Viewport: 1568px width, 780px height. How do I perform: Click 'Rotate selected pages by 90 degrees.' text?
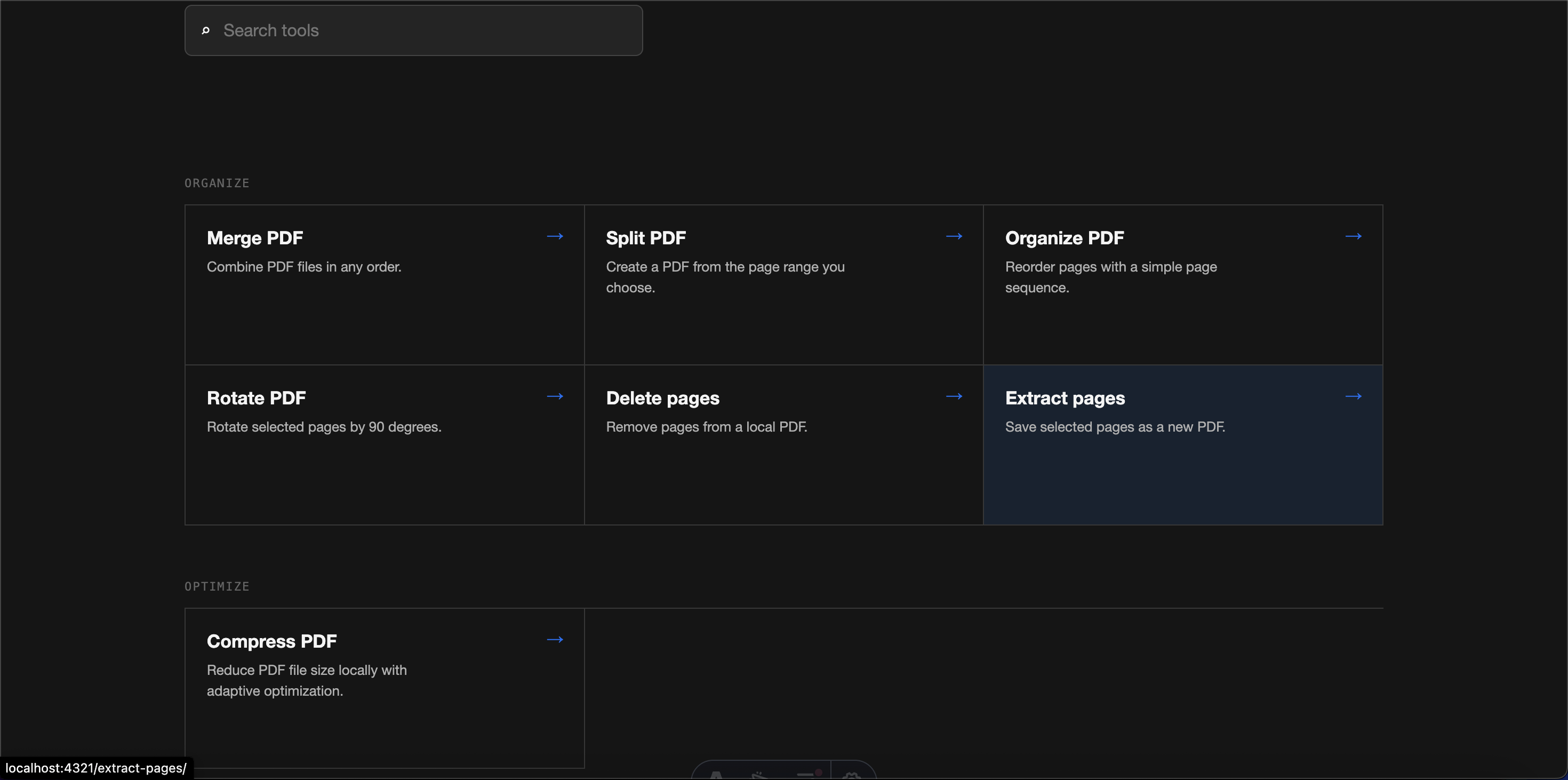(324, 427)
